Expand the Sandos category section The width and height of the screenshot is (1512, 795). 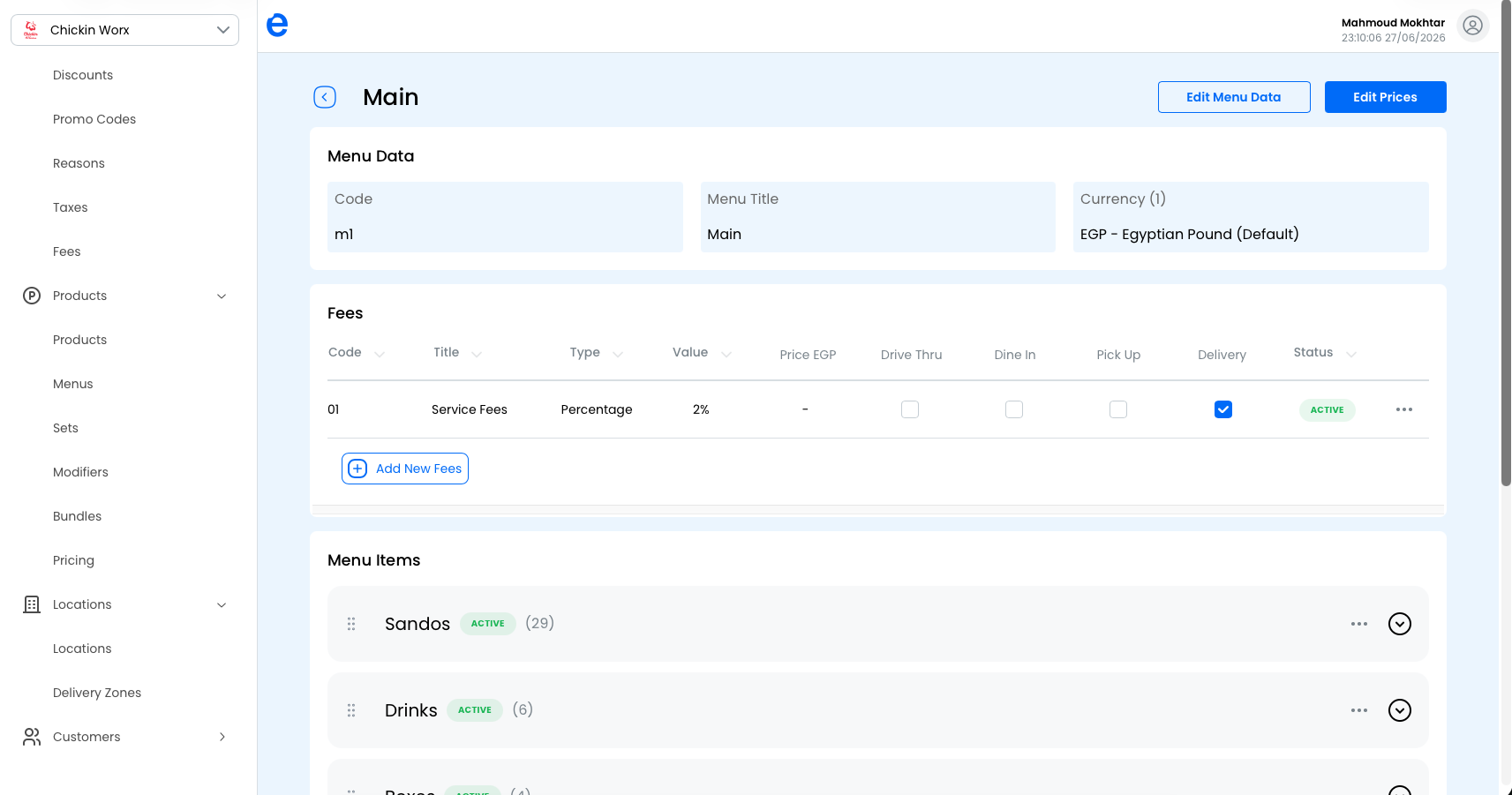pos(1400,624)
